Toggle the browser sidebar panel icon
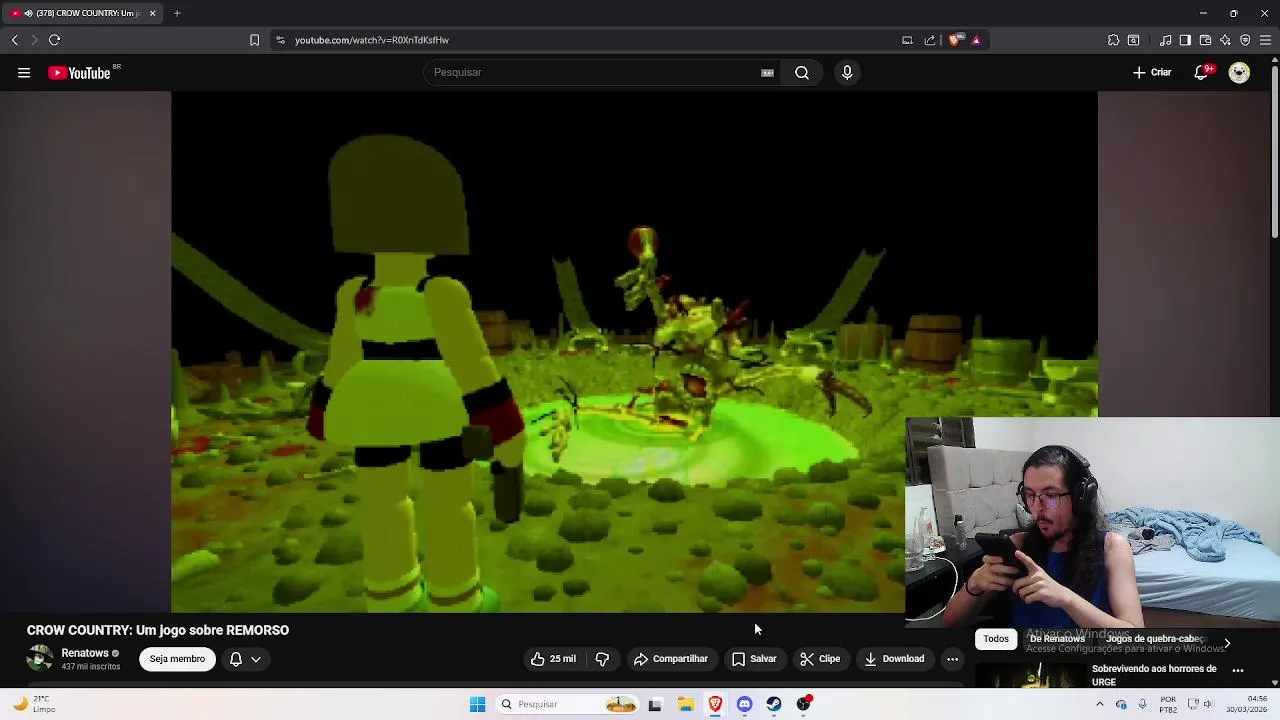Viewport: 1280px width, 720px height. [x=1185, y=40]
